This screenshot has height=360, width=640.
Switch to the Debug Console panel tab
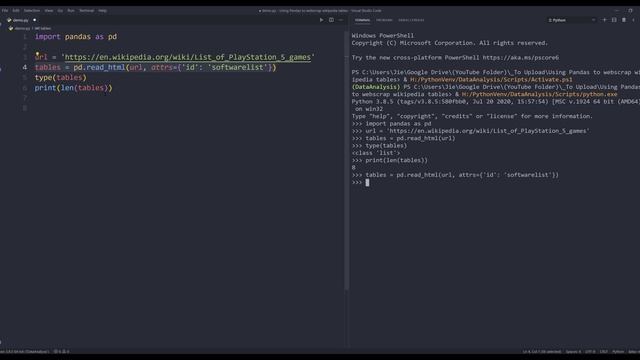click(x=411, y=20)
